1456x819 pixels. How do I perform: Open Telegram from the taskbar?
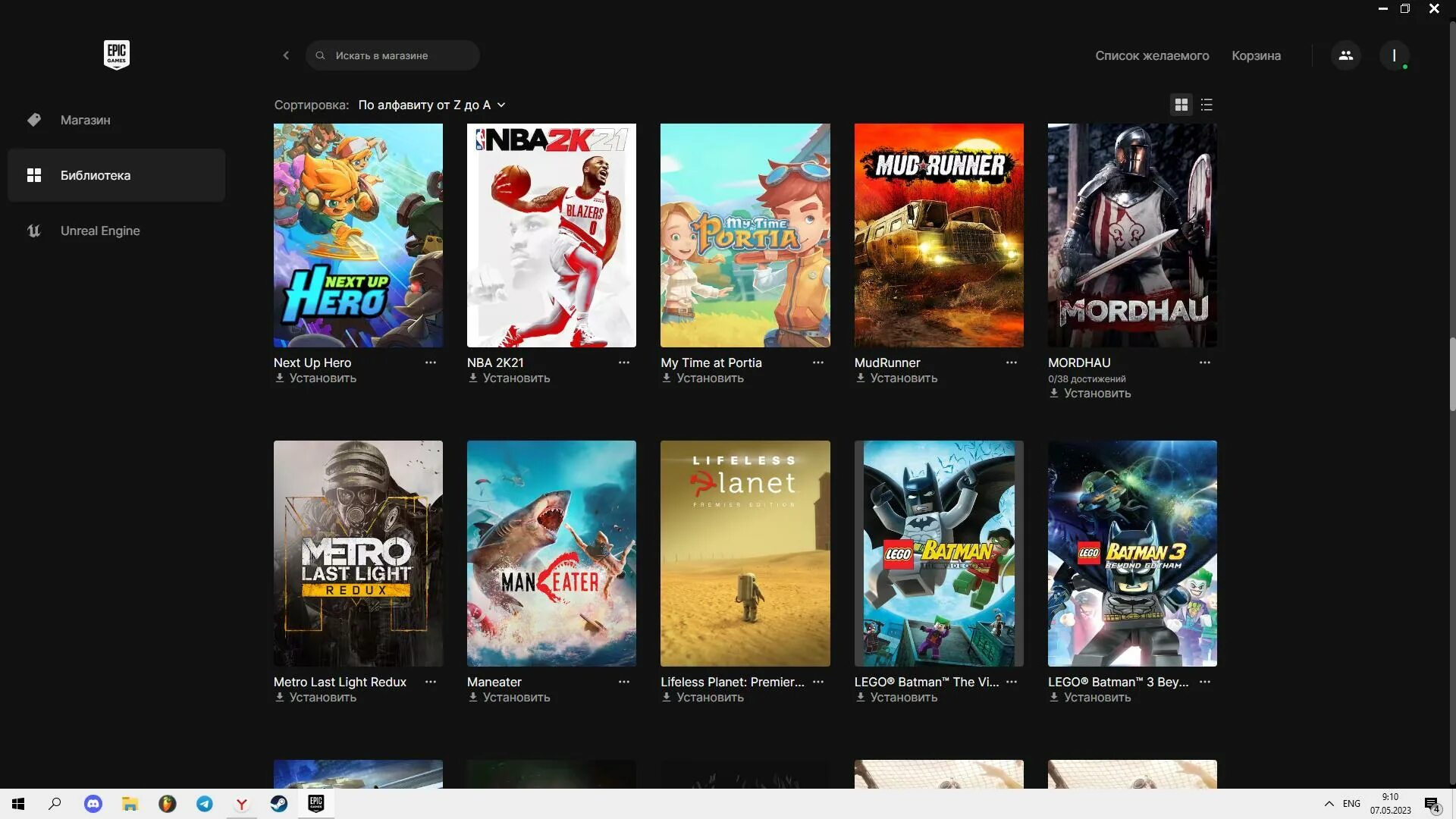[x=205, y=804]
